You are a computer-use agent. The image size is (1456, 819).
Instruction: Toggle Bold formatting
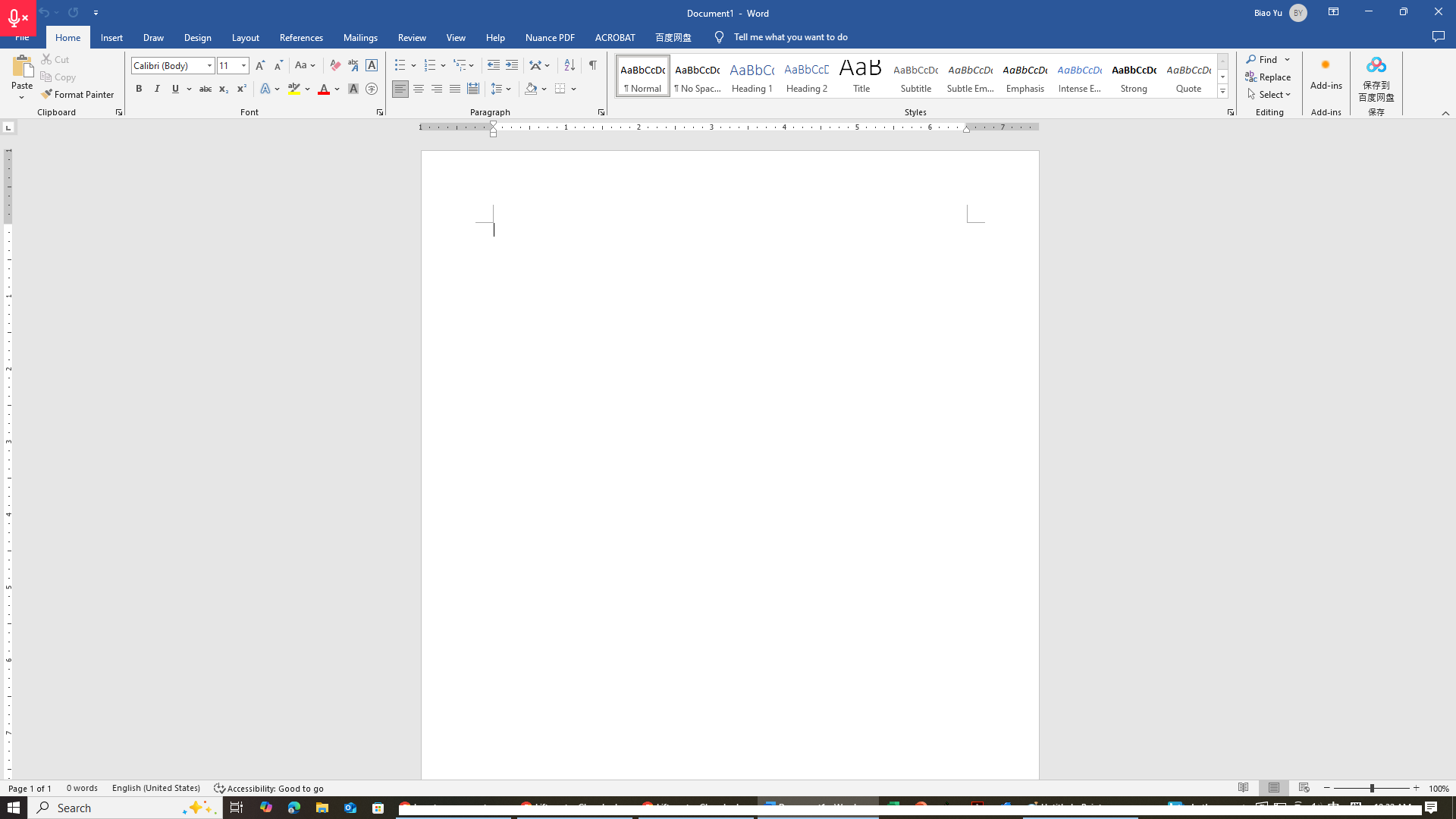(139, 89)
